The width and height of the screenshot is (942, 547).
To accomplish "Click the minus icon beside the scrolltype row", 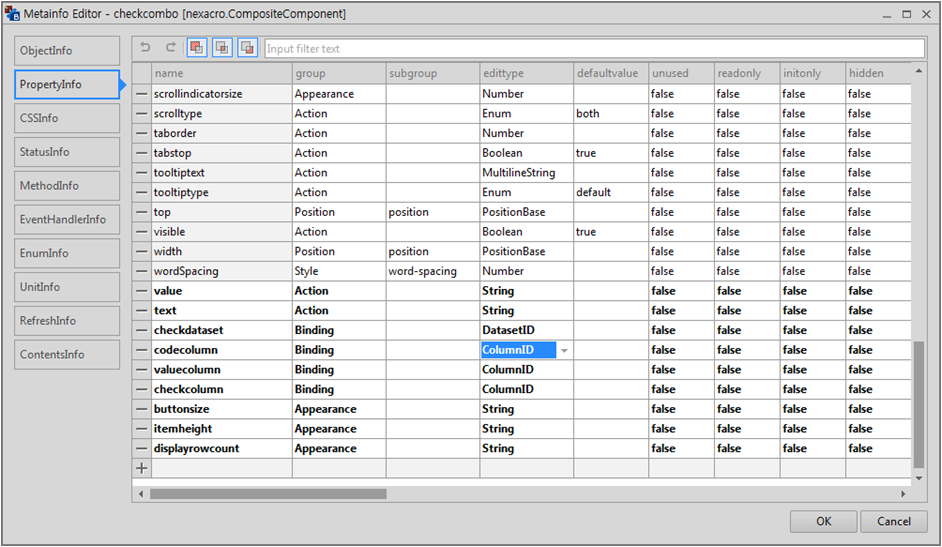I will [141, 114].
